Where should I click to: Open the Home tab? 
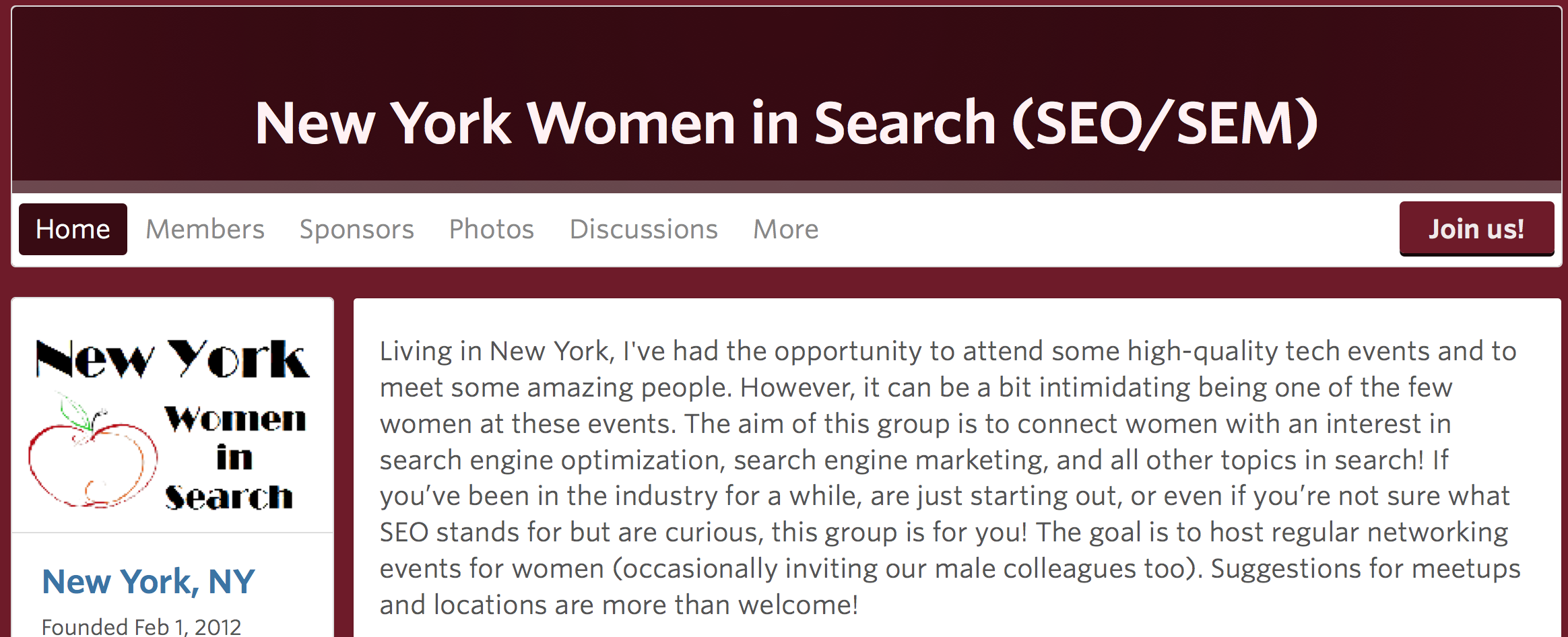point(73,230)
